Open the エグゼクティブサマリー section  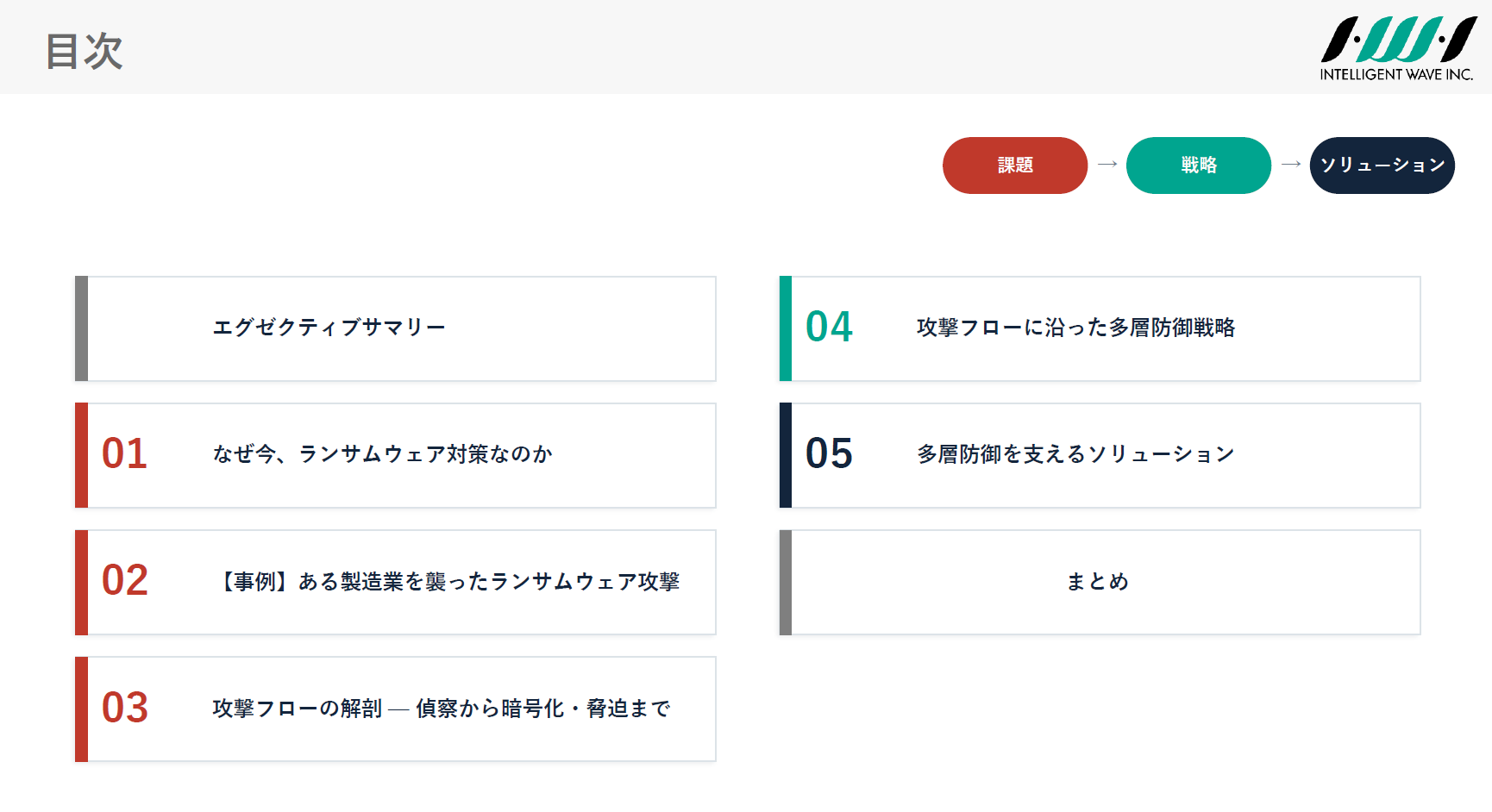pyautogui.click(x=396, y=328)
